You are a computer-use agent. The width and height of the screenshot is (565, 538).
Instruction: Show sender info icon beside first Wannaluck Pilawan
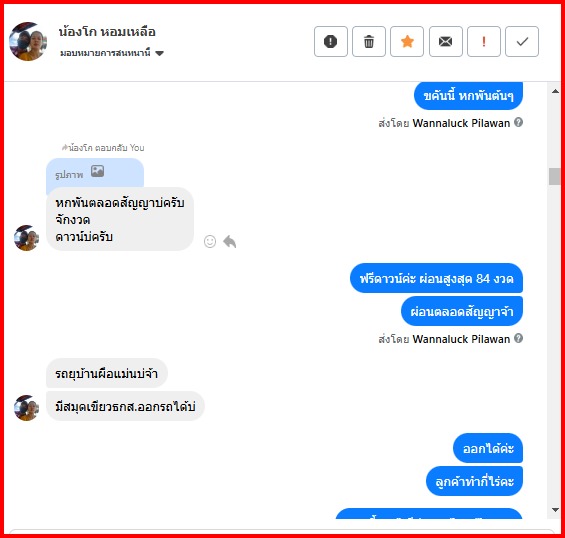tap(518, 123)
